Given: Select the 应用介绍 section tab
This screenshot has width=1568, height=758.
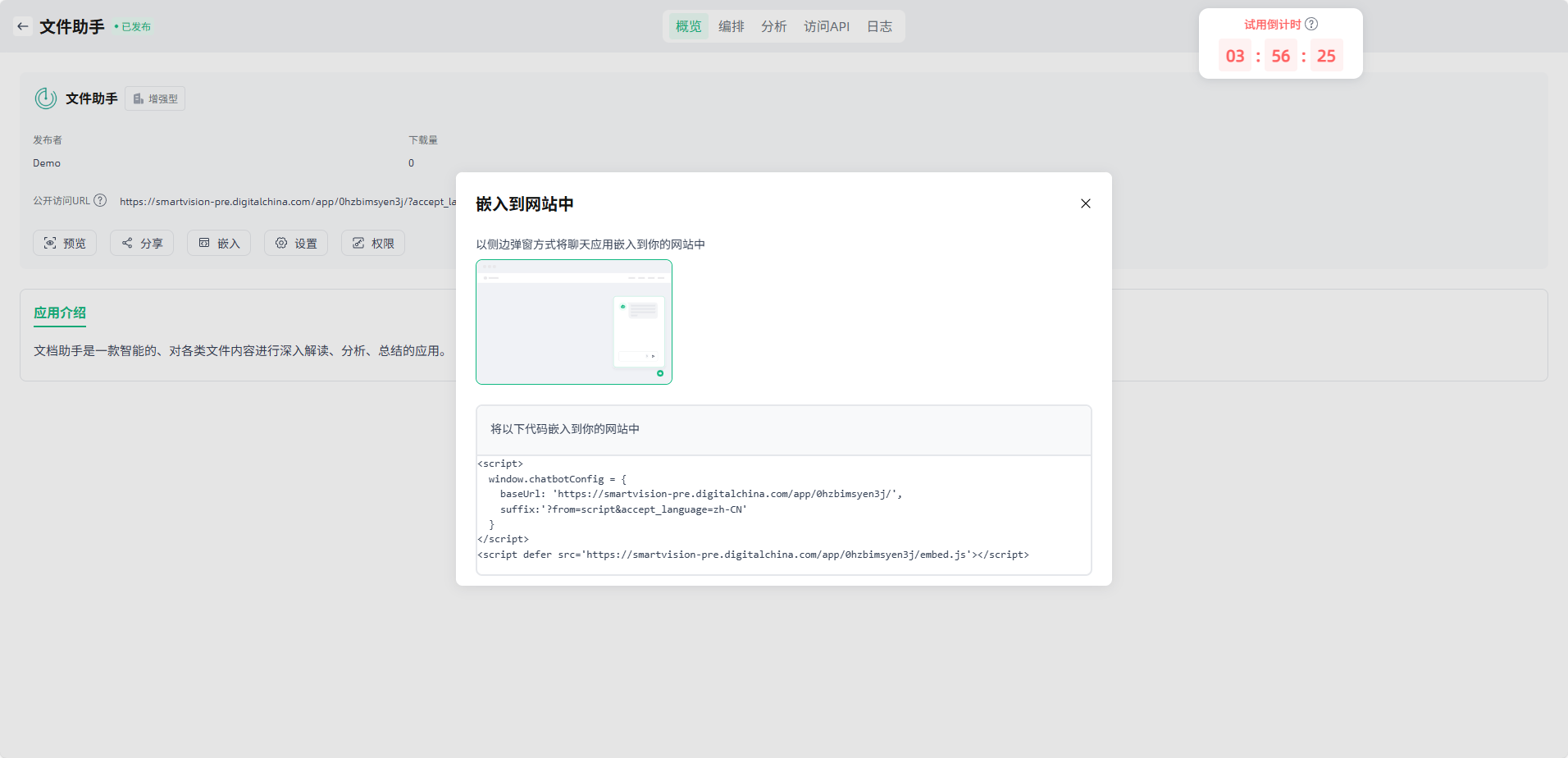Looking at the screenshot, I should (60, 313).
